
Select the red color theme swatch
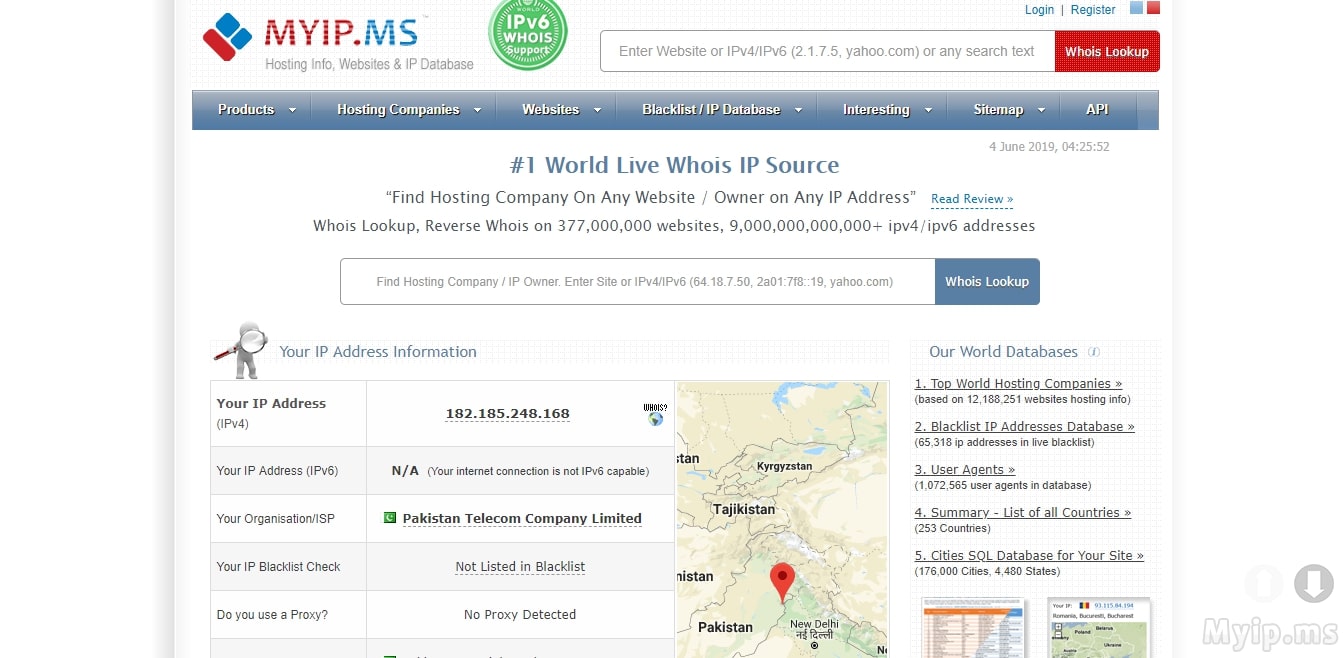point(1153,8)
